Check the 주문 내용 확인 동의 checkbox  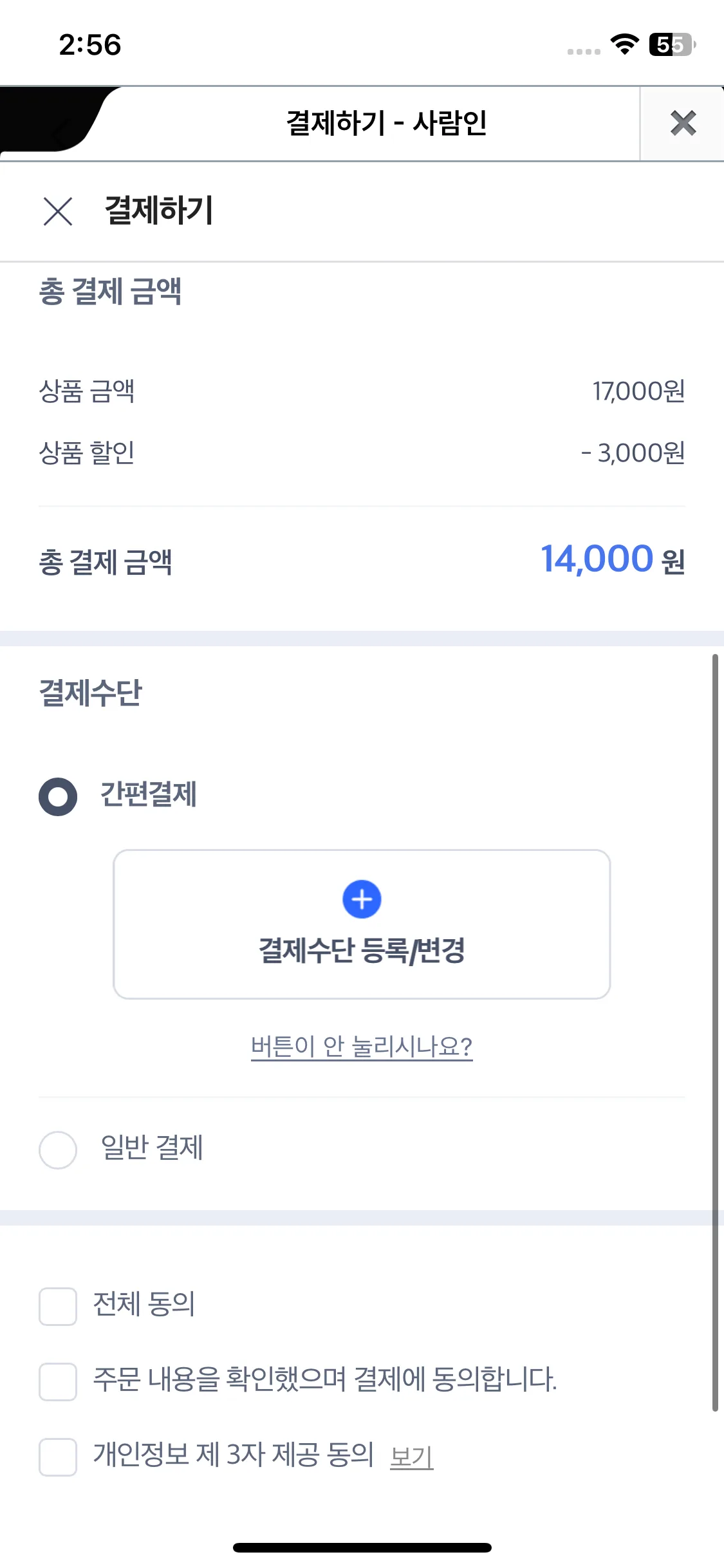click(x=58, y=1381)
